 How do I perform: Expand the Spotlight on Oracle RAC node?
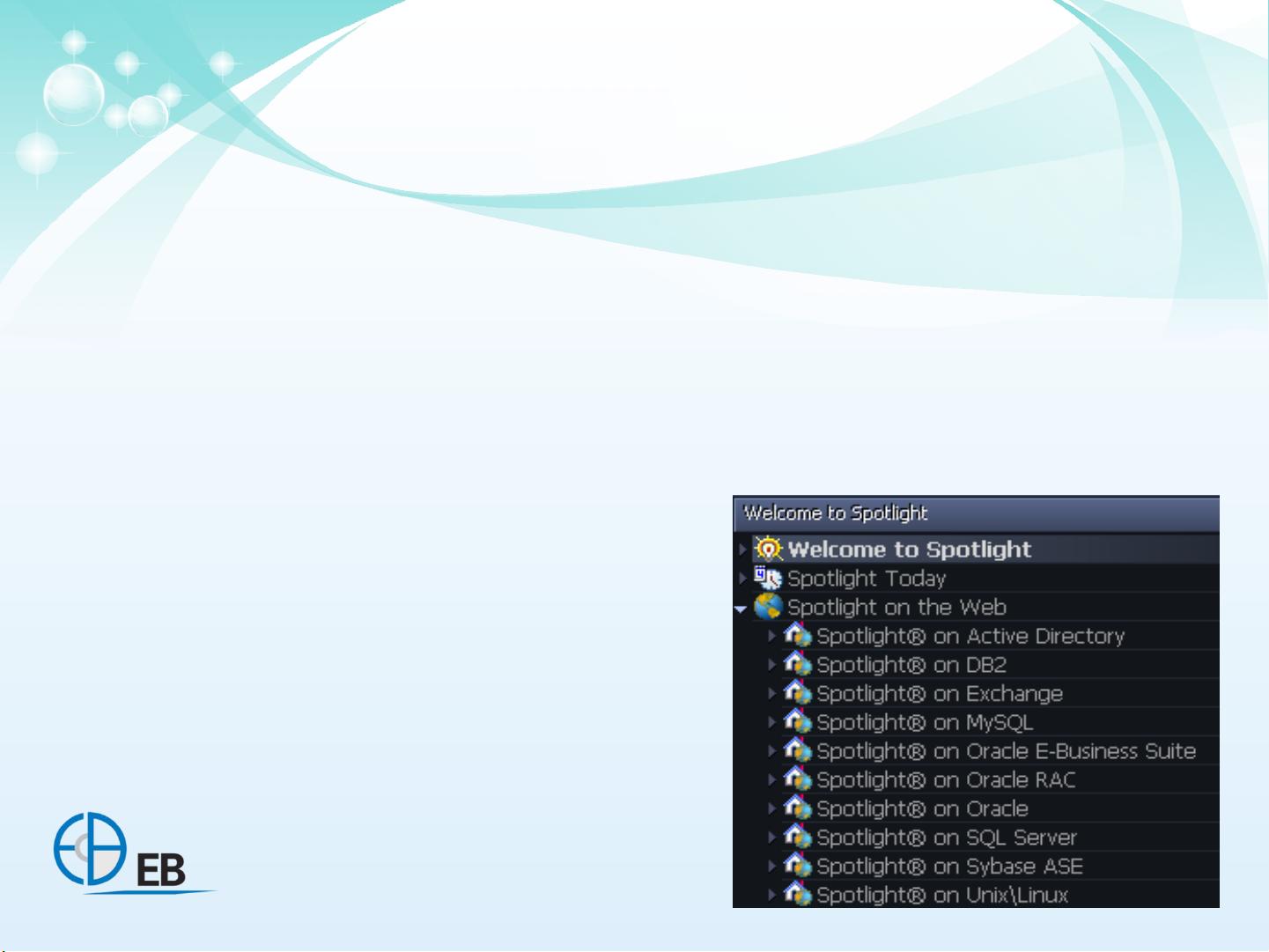click(772, 780)
